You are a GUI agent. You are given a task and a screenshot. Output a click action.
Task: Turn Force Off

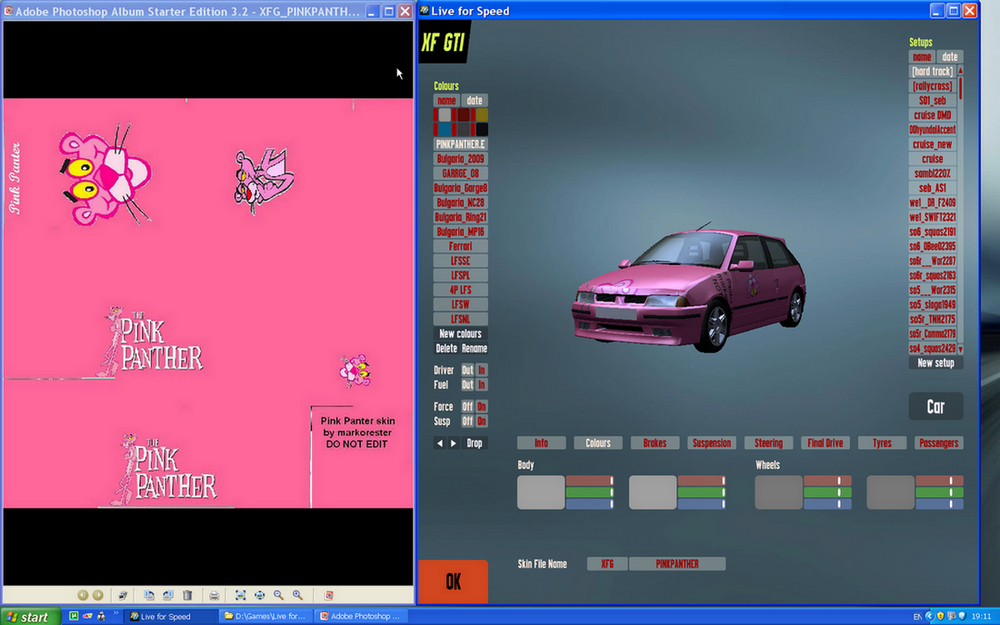[467, 406]
